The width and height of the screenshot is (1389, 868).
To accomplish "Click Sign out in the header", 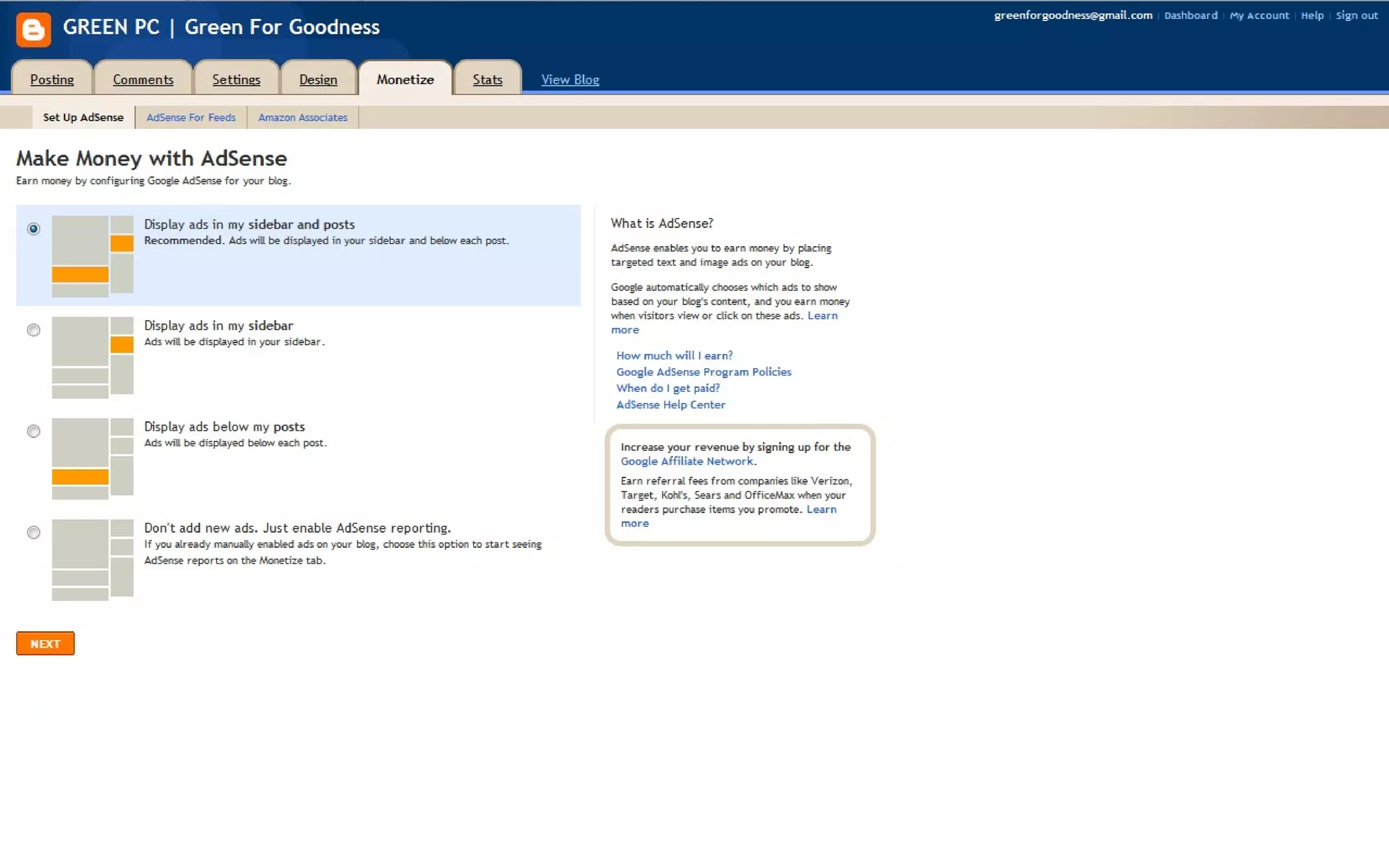I will (x=1356, y=15).
